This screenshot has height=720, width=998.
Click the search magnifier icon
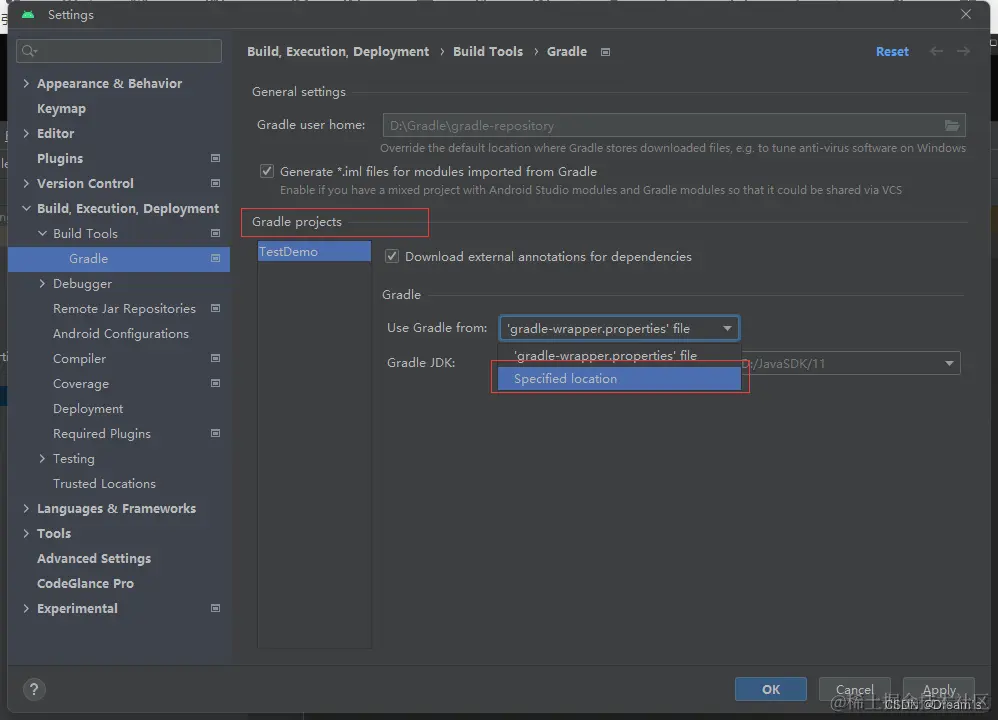tap(29, 51)
